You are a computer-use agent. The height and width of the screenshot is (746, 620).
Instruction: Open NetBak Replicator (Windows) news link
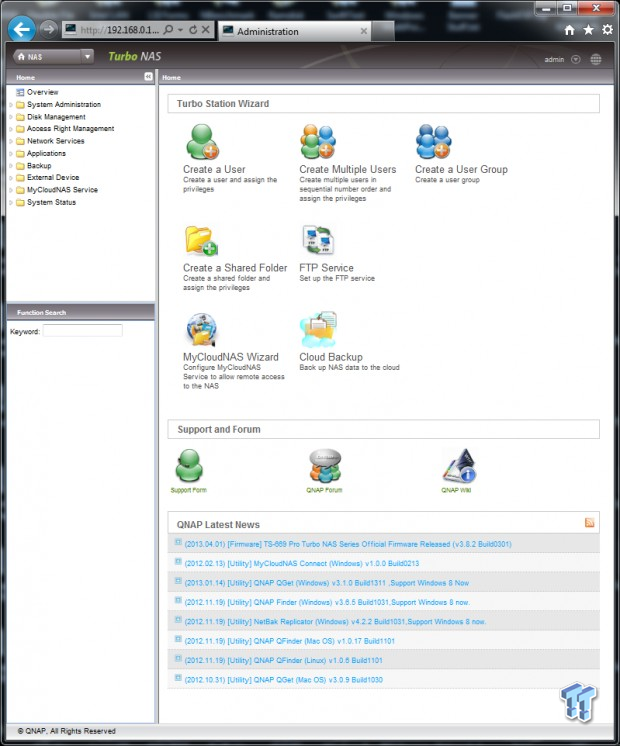[x=335, y=622]
